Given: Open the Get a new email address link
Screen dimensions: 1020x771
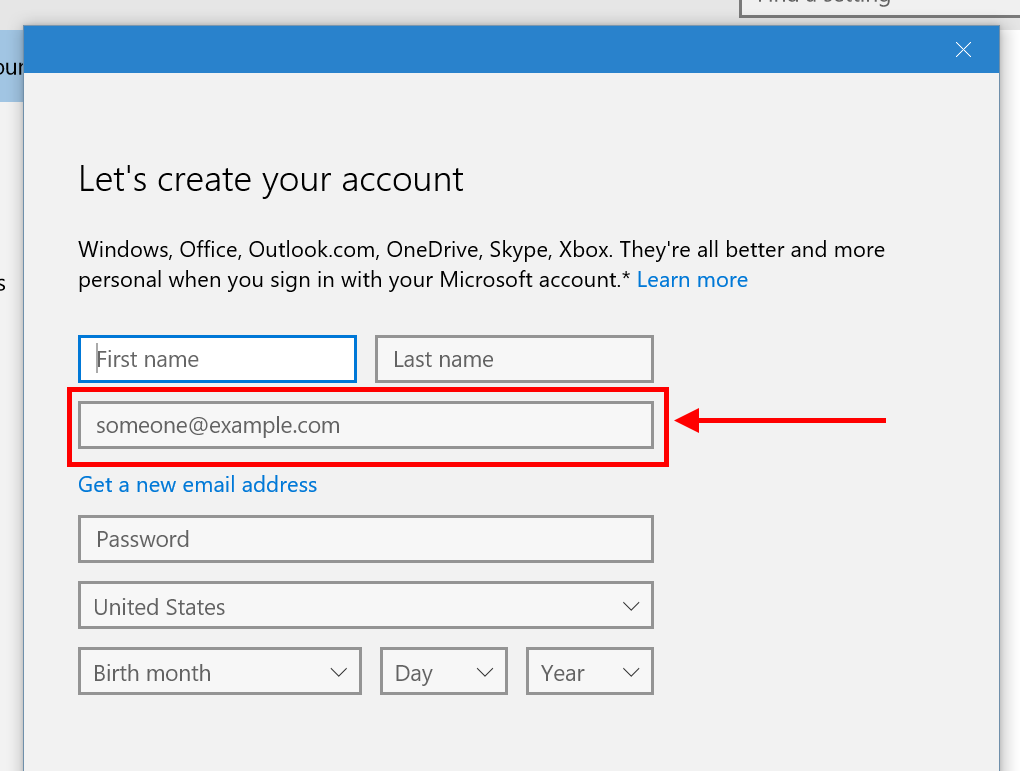Looking at the screenshot, I should click(x=197, y=485).
